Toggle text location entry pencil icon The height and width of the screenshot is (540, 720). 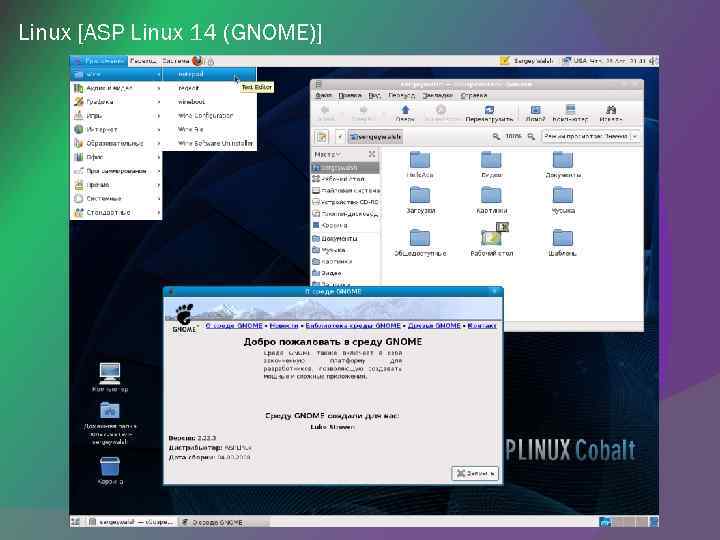[x=322, y=137]
